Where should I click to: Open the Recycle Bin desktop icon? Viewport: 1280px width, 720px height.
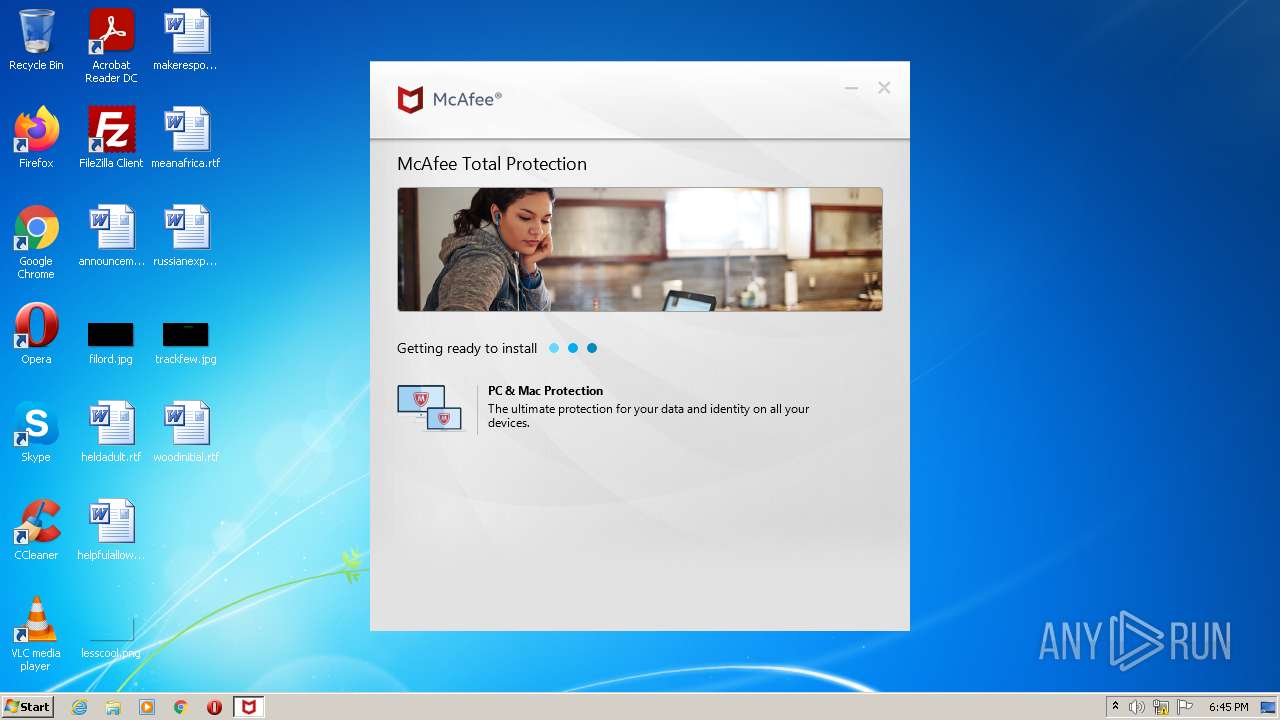[x=36, y=40]
